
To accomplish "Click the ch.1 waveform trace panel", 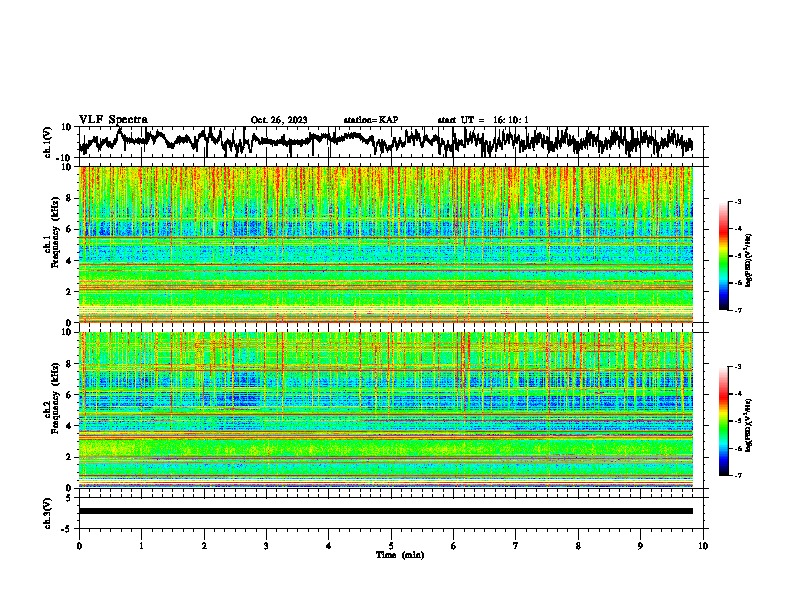I will 393,142.
